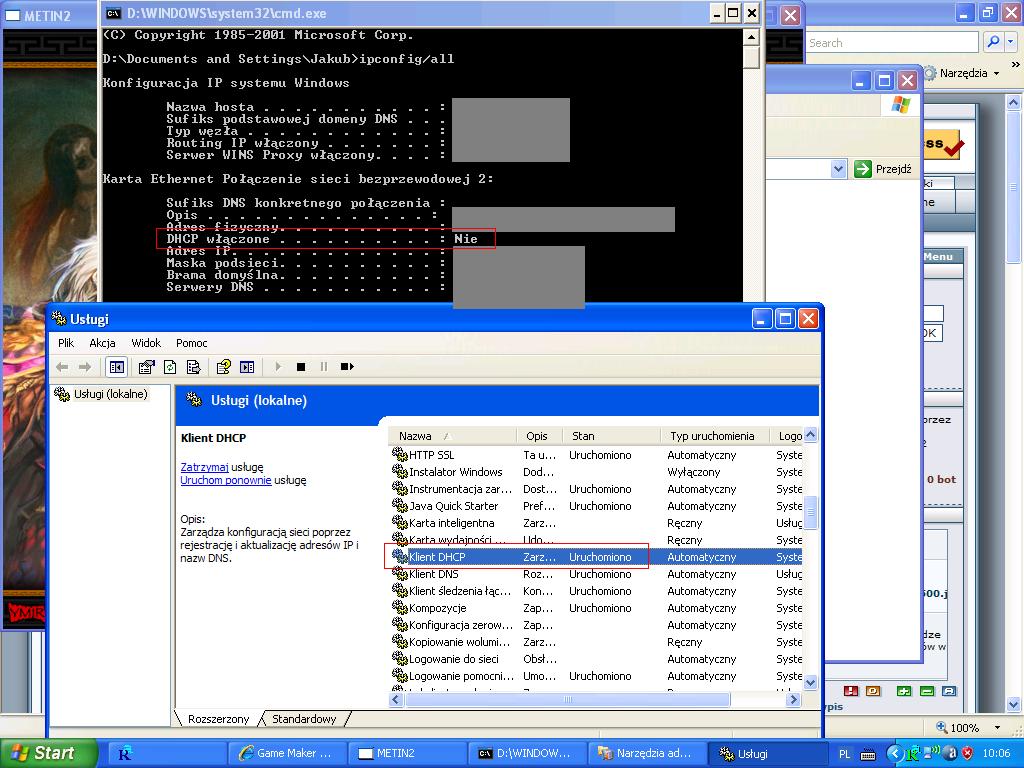Toggle the action pane toolbar icon
The height and width of the screenshot is (768, 1024).
tap(247, 367)
